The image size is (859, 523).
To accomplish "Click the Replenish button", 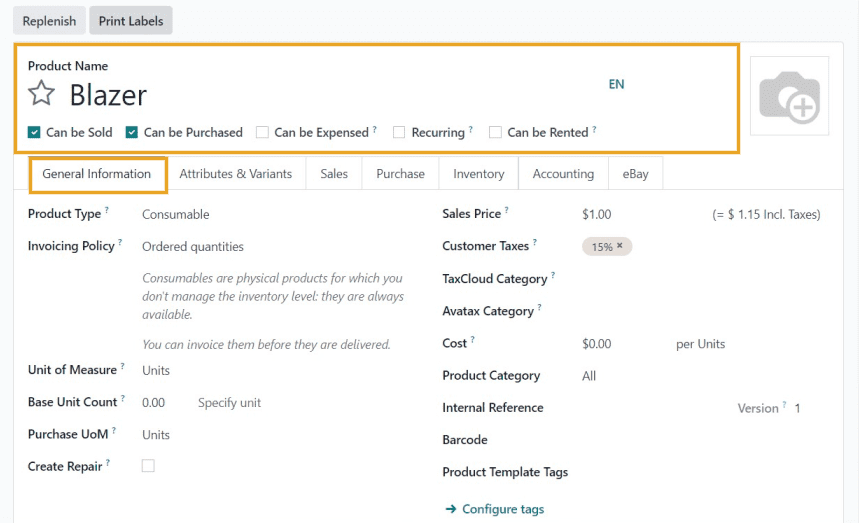I will point(49,21).
